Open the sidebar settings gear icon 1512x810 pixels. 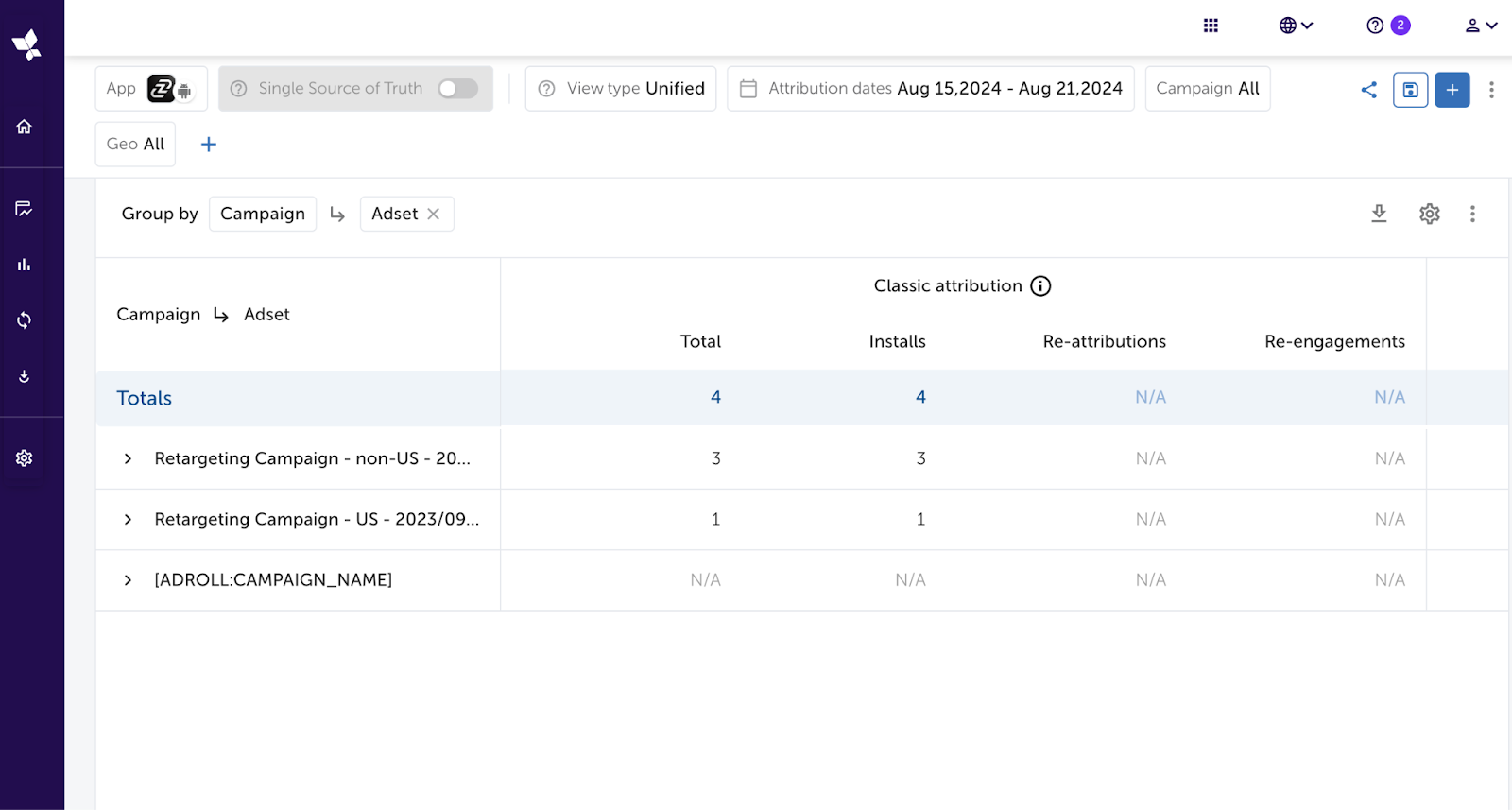coord(25,458)
